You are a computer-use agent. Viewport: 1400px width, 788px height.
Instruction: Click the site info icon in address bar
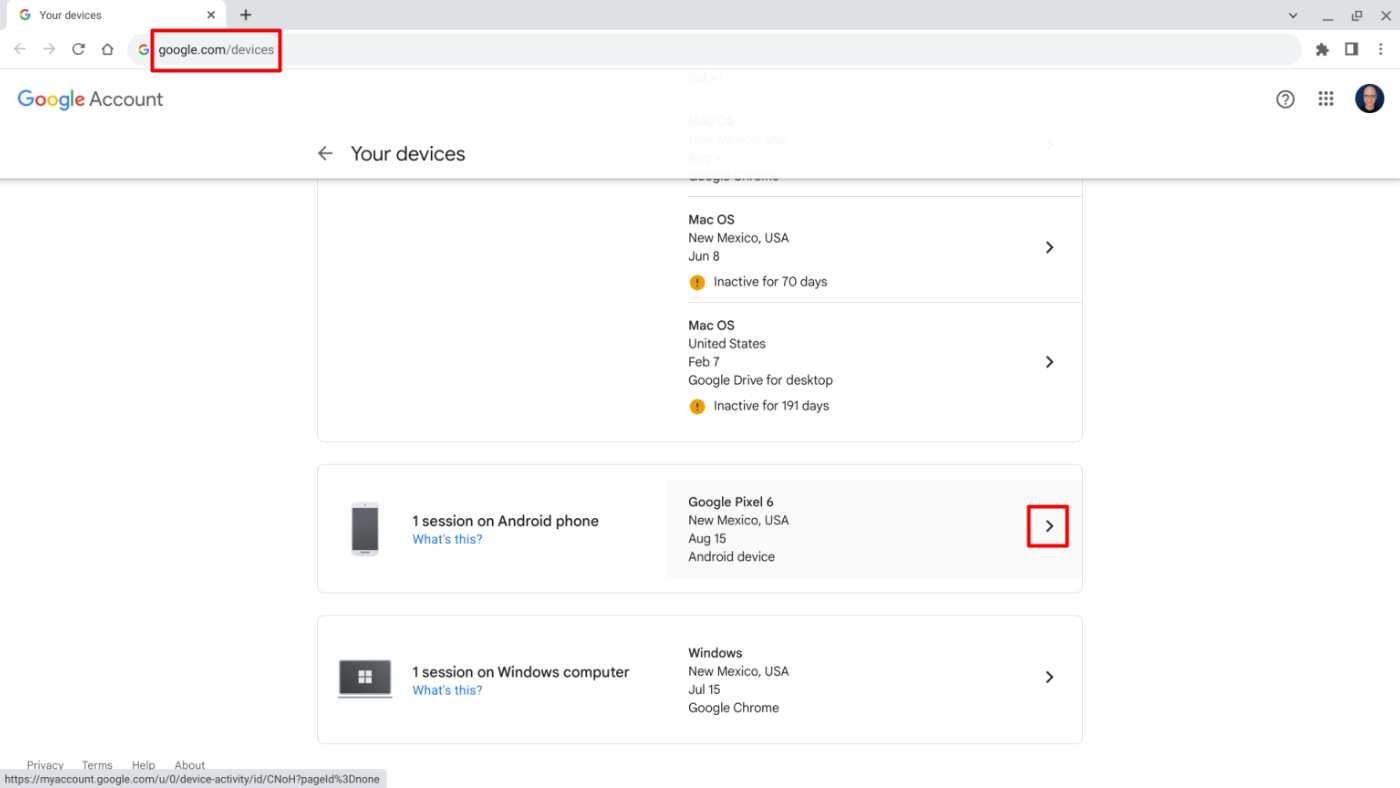pyautogui.click(x=141, y=48)
